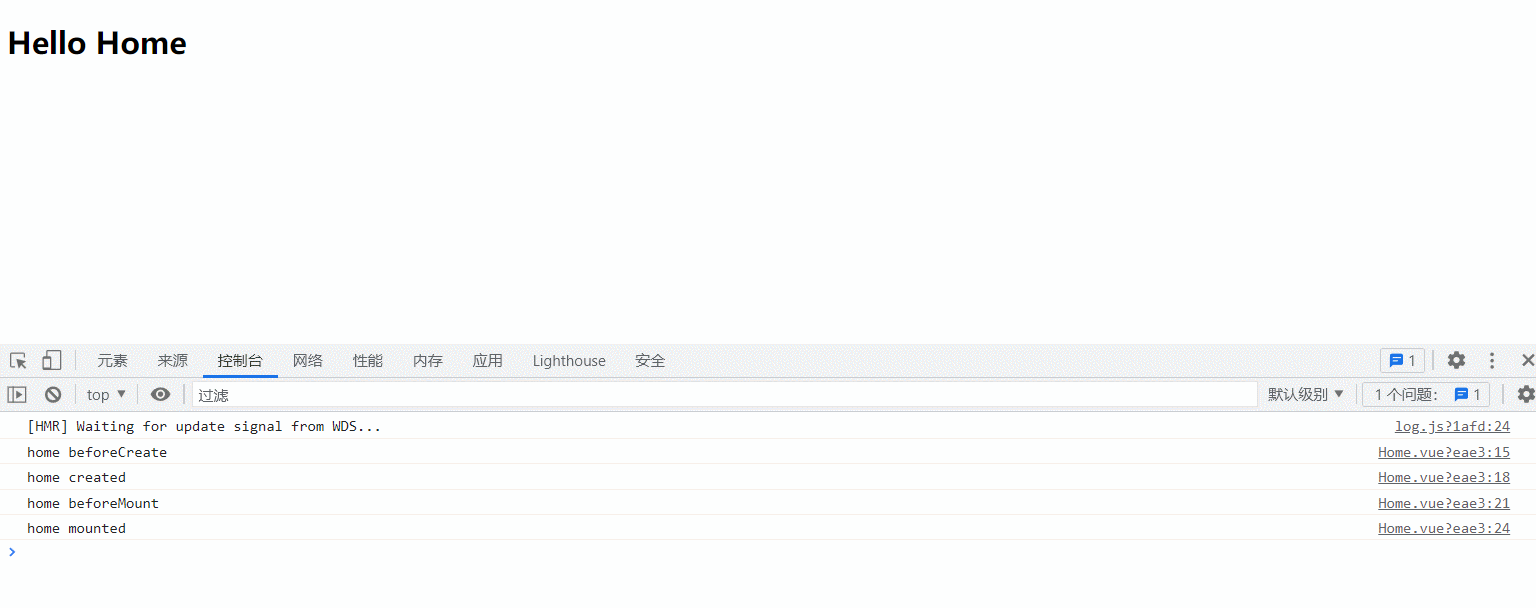Click the blue issues badge in tab bar
Image resolution: width=1536 pixels, height=608 pixels.
1402,361
